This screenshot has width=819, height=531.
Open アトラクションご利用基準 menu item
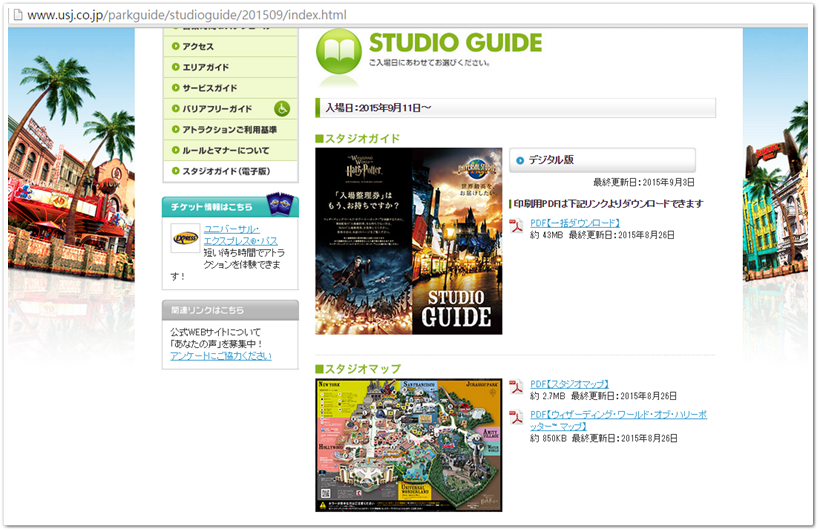point(230,129)
